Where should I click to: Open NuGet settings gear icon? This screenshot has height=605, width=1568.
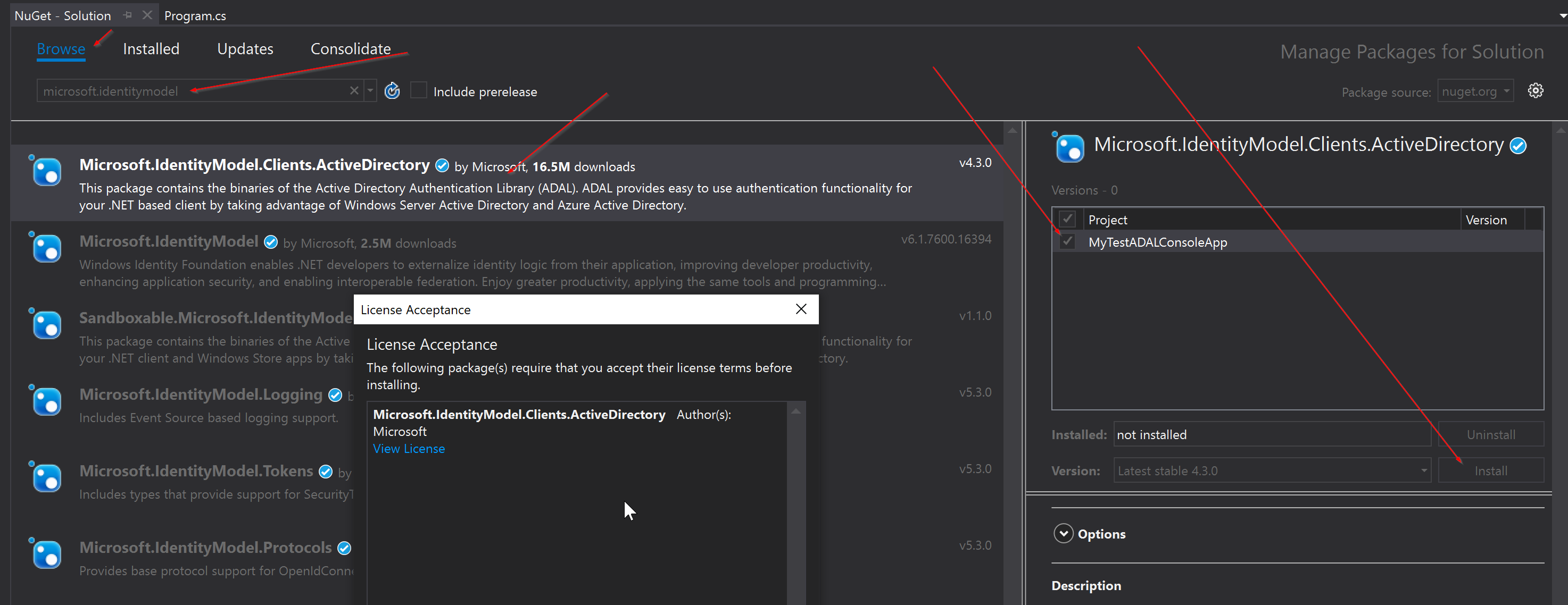pos(1535,90)
